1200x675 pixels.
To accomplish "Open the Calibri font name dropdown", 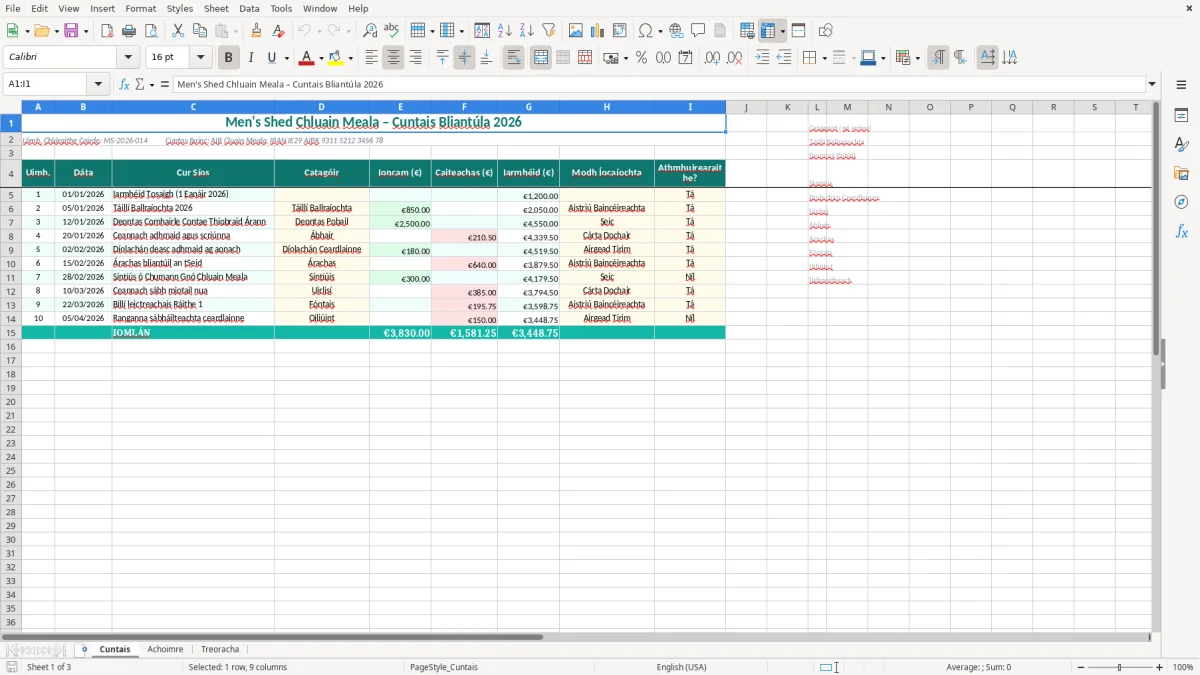I will click(x=128, y=58).
